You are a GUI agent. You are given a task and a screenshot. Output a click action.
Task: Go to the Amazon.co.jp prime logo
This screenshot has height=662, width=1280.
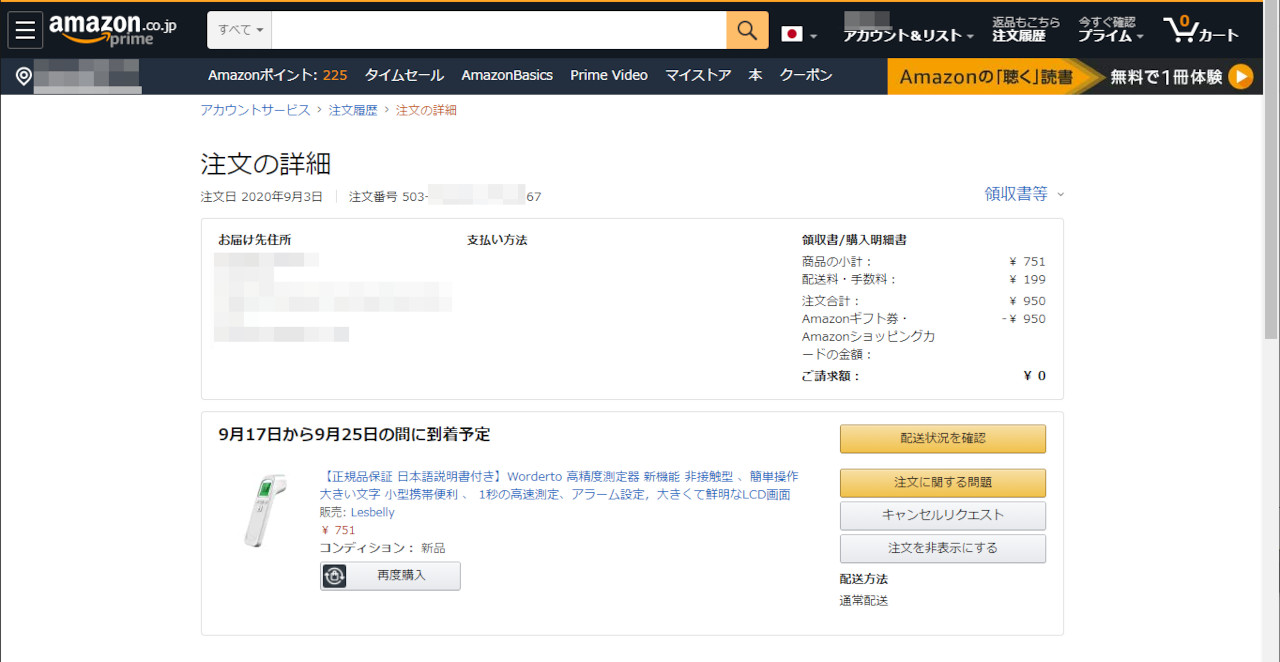113,30
